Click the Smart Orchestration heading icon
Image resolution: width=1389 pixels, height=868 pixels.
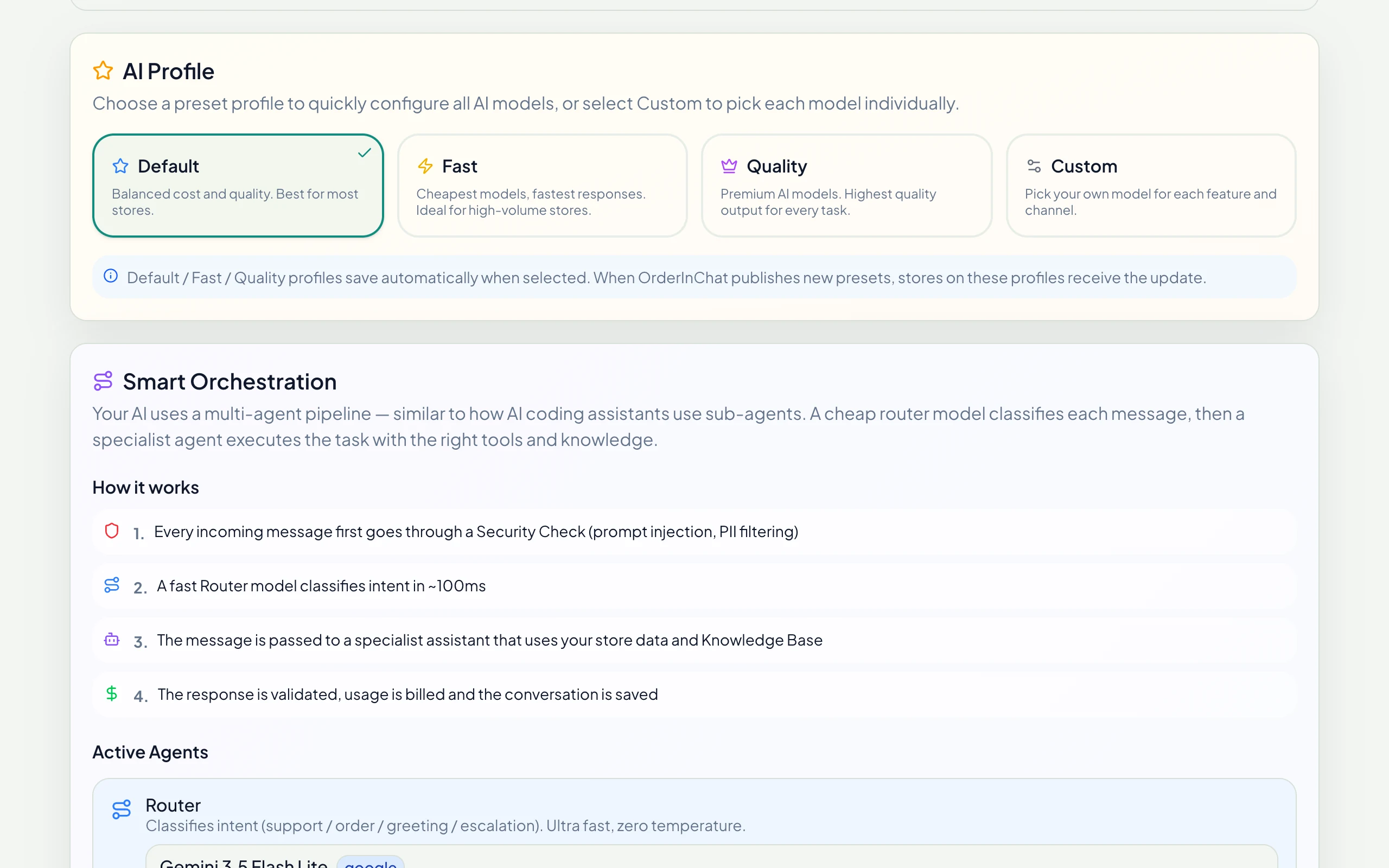(103, 381)
